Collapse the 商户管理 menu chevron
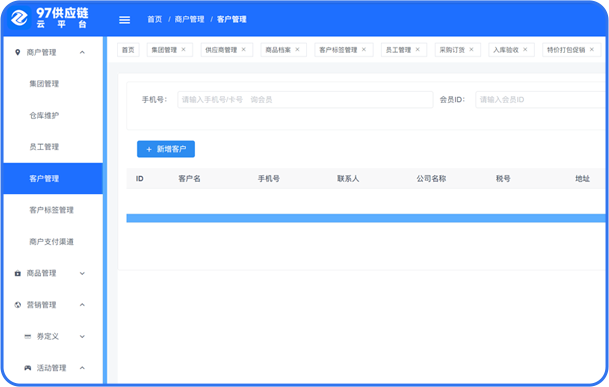 pyautogui.click(x=82, y=52)
